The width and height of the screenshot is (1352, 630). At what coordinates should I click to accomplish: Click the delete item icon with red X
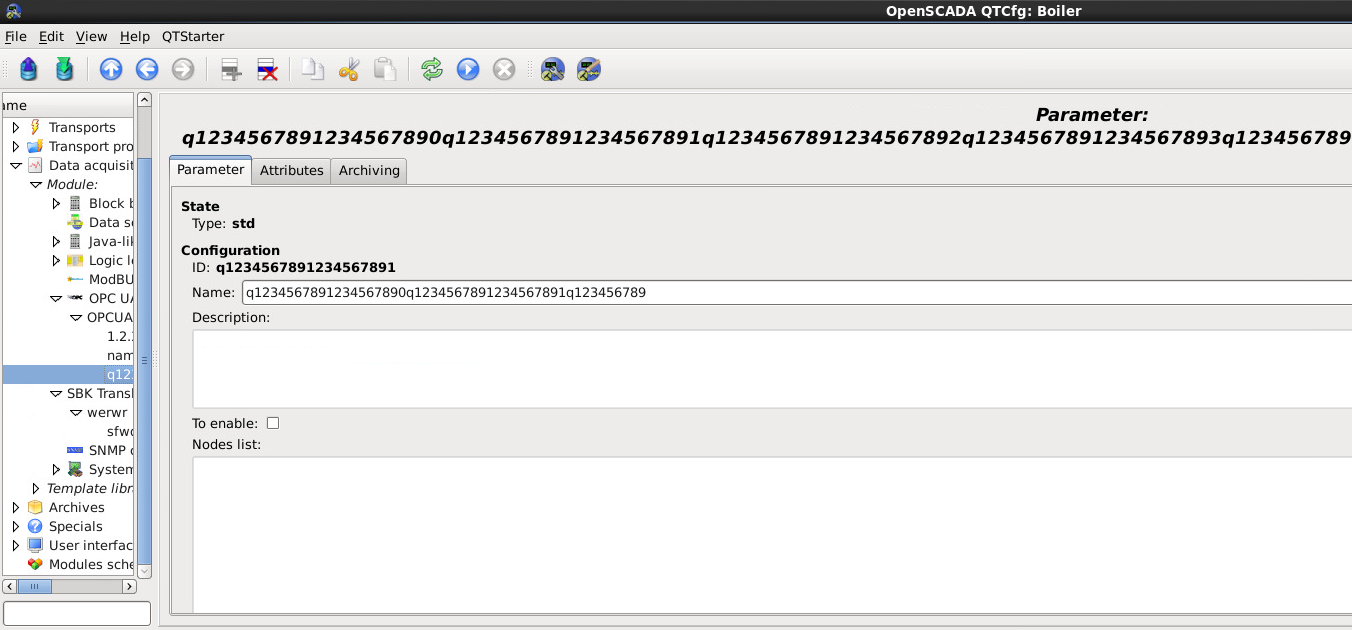click(x=267, y=69)
